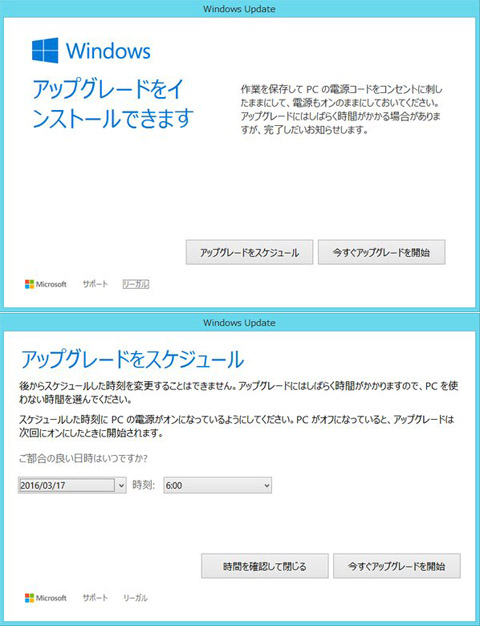Click the text ご都合の良い日時はいつですか?
Viewport: 480px width, 626px height.
pyautogui.click(x=83, y=459)
